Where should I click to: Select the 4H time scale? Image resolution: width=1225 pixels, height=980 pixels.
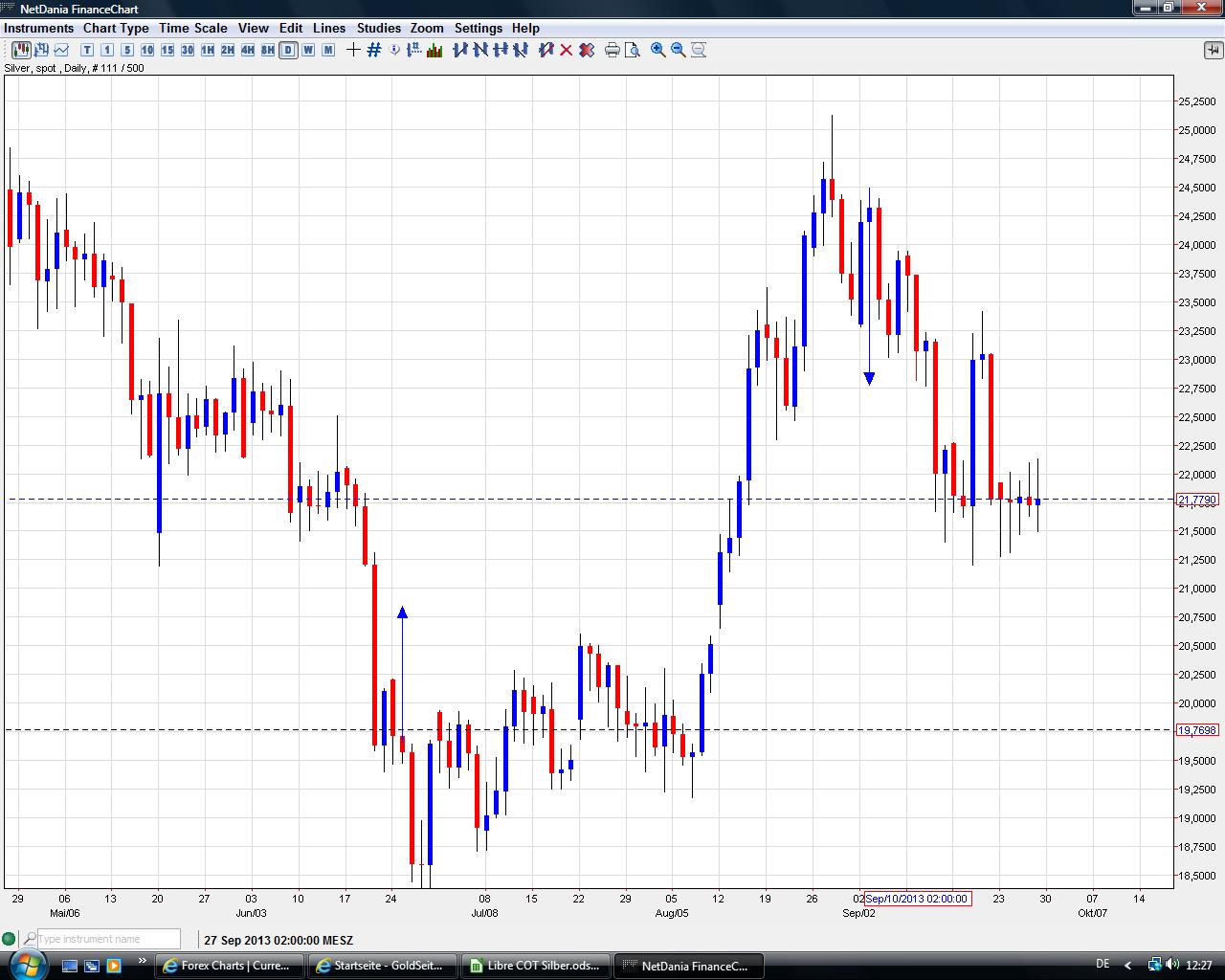(248, 50)
